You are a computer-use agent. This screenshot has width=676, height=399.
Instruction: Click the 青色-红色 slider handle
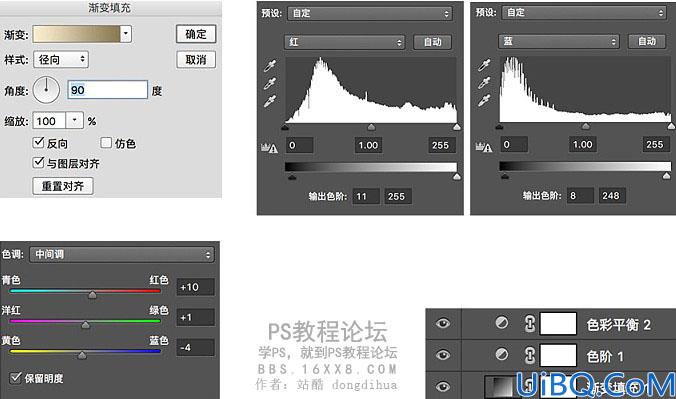tap(92, 295)
